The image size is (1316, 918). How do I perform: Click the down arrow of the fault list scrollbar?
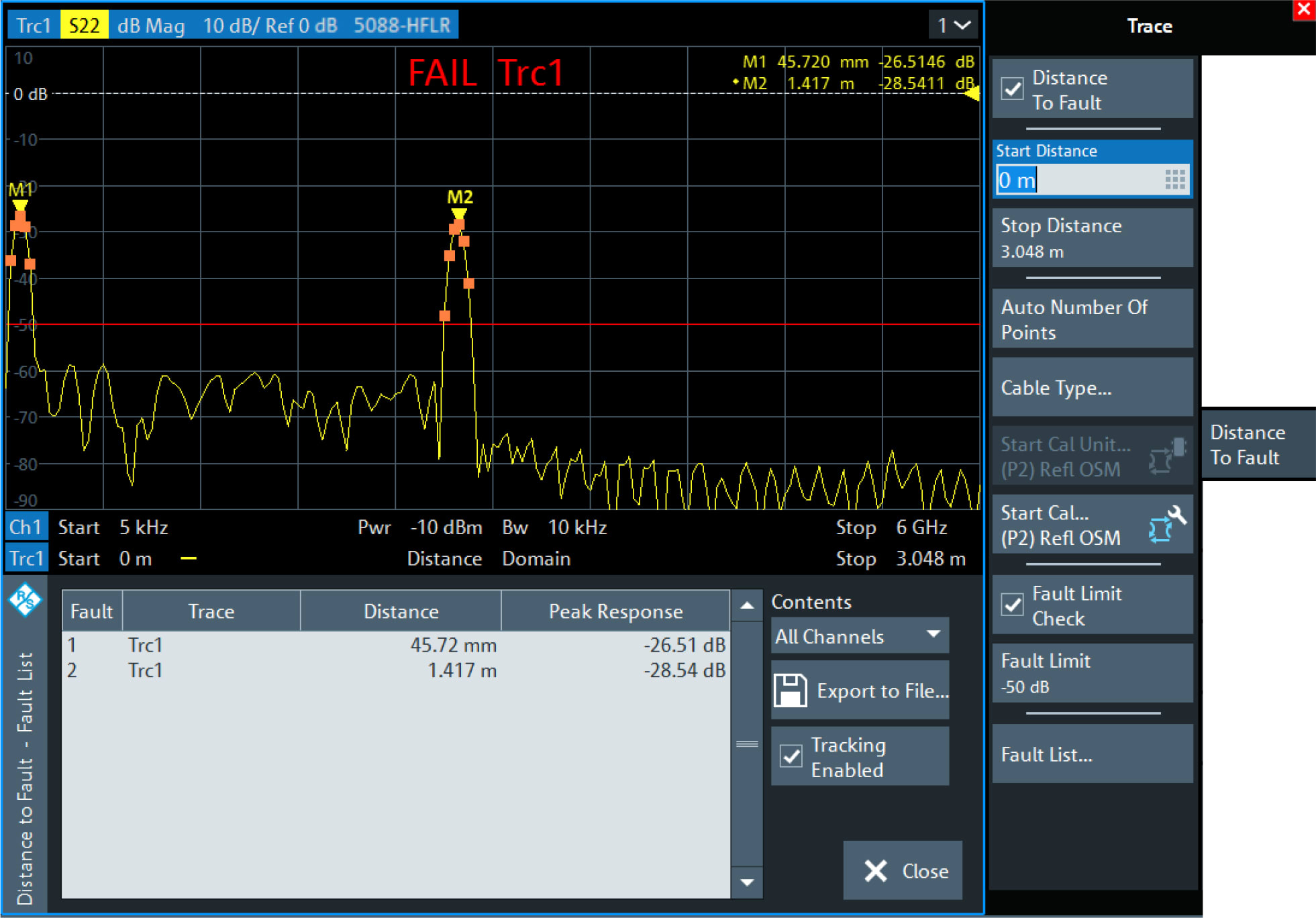point(746,882)
